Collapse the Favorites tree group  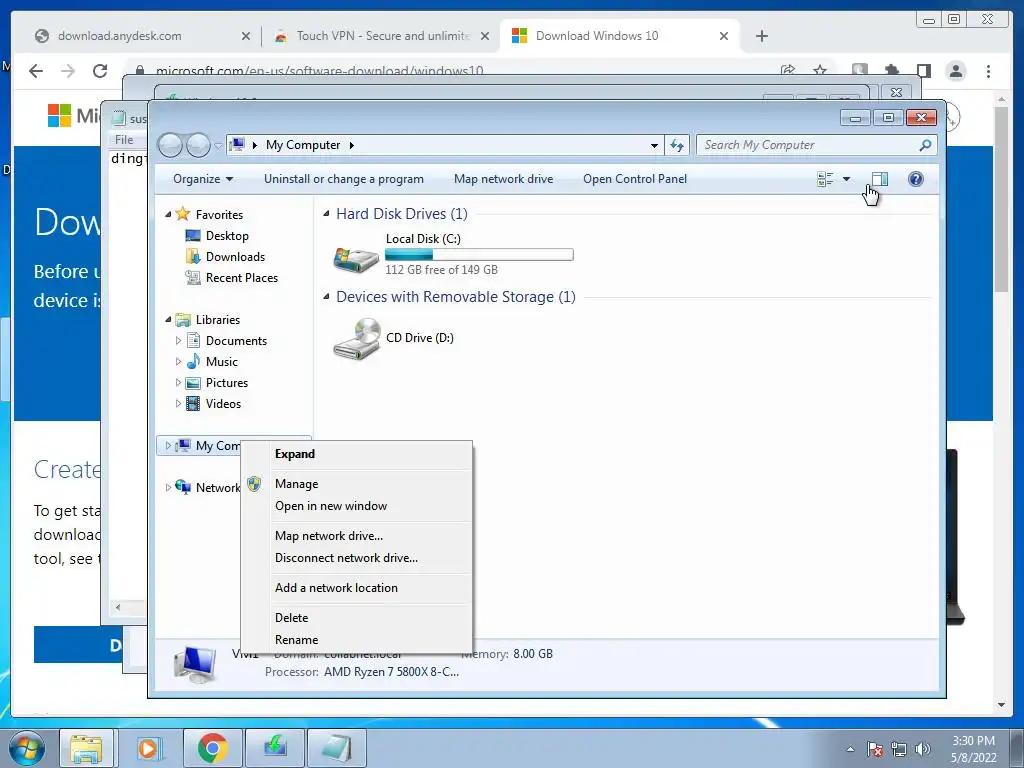click(x=168, y=214)
